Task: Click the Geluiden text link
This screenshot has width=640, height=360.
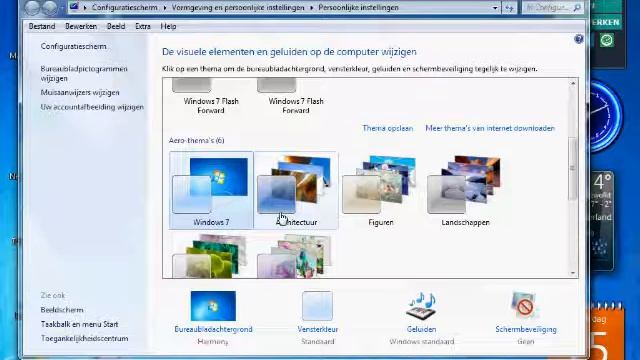Action: [x=421, y=329]
